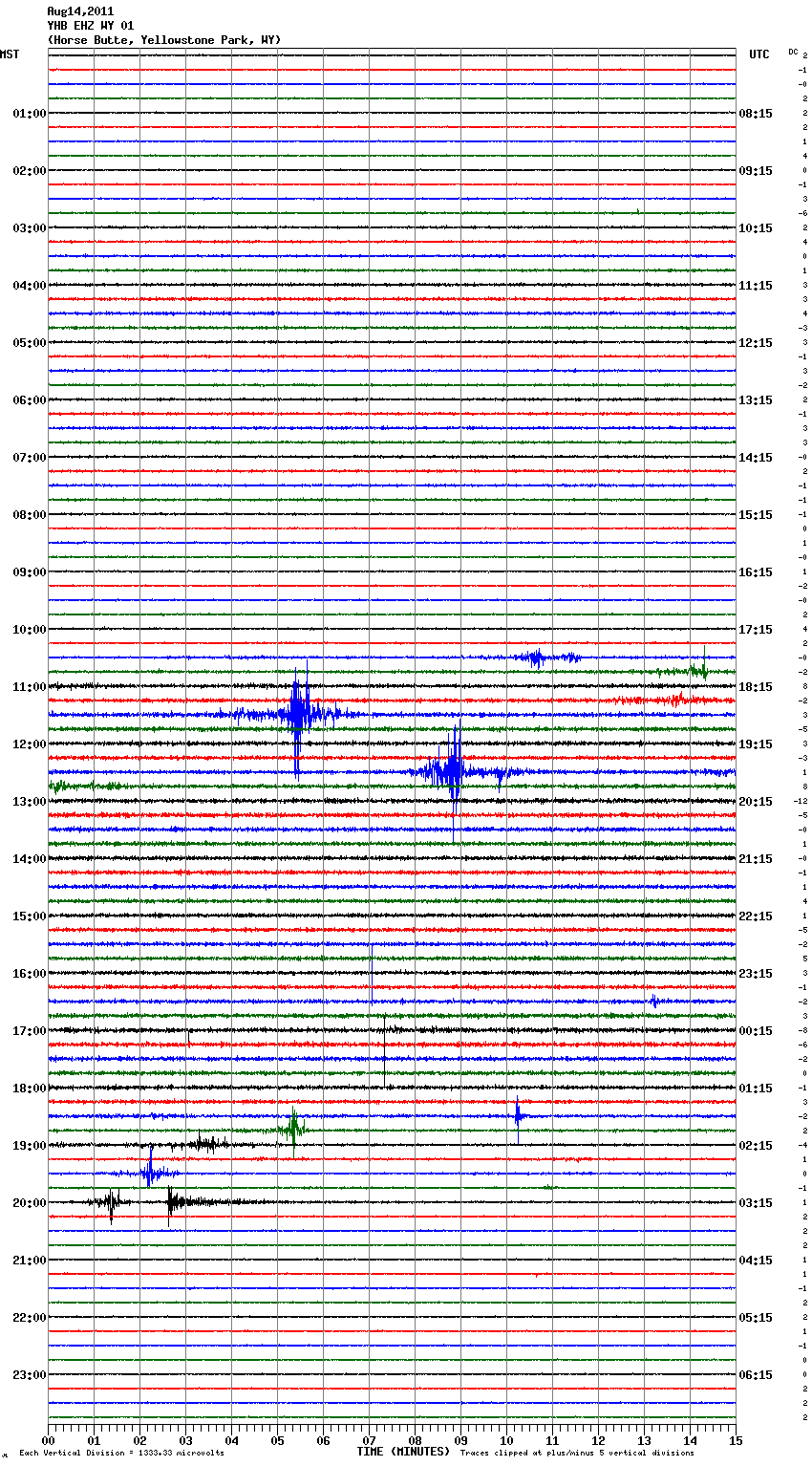Click '(Horse Butte, Yellowstone Park, WY)' caption
The width and height of the screenshot is (812, 1466).
[164, 40]
